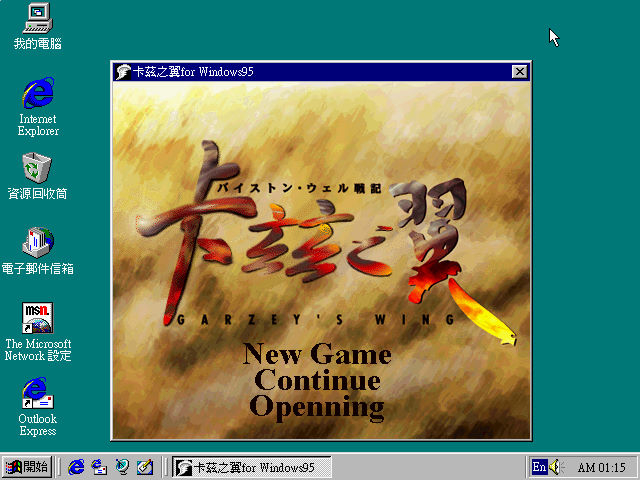This screenshot has width=640, height=480.
Task: Launch Internet Explorer from quick launch bar
Action: pos(76,467)
